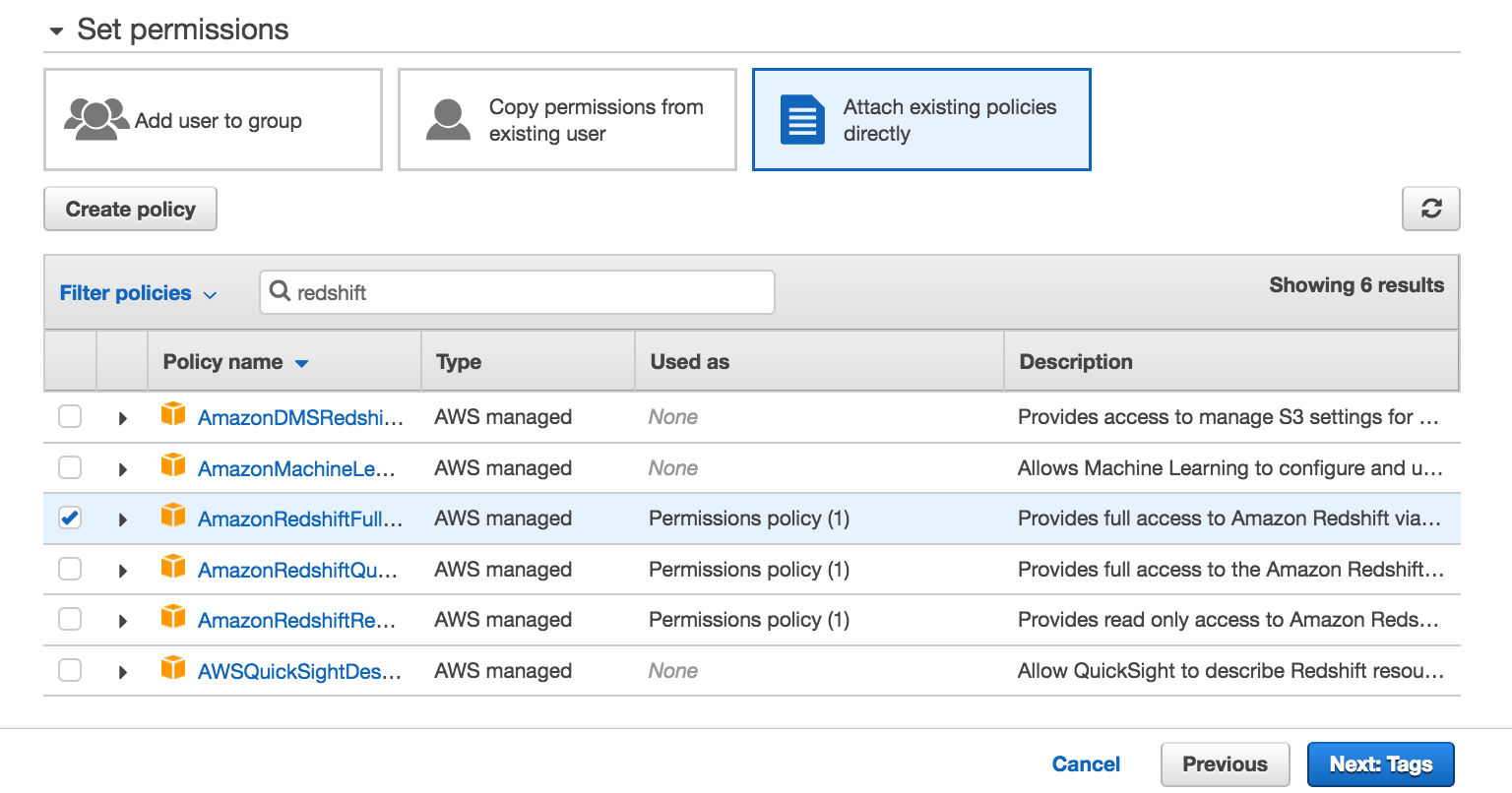Click the refresh policies icon
Image resolution: width=1512 pixels, height=793 pixels.
(1430, 209)
